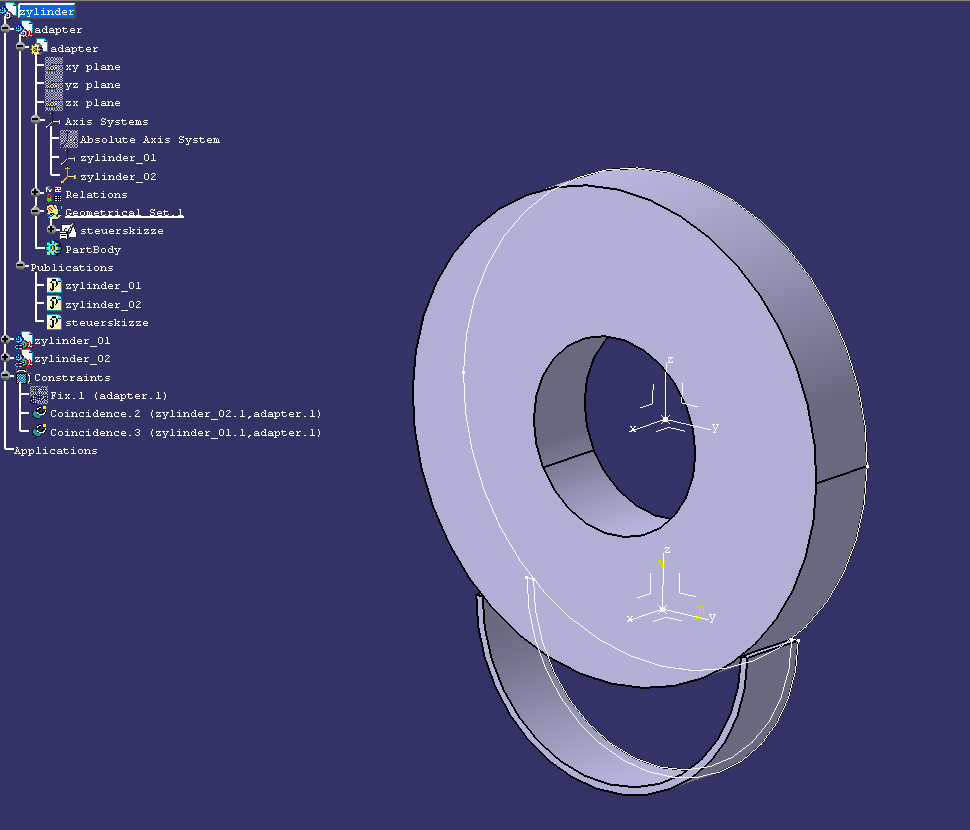
Task: Click zylinder_02 publication icon
Action: point(54,304)
